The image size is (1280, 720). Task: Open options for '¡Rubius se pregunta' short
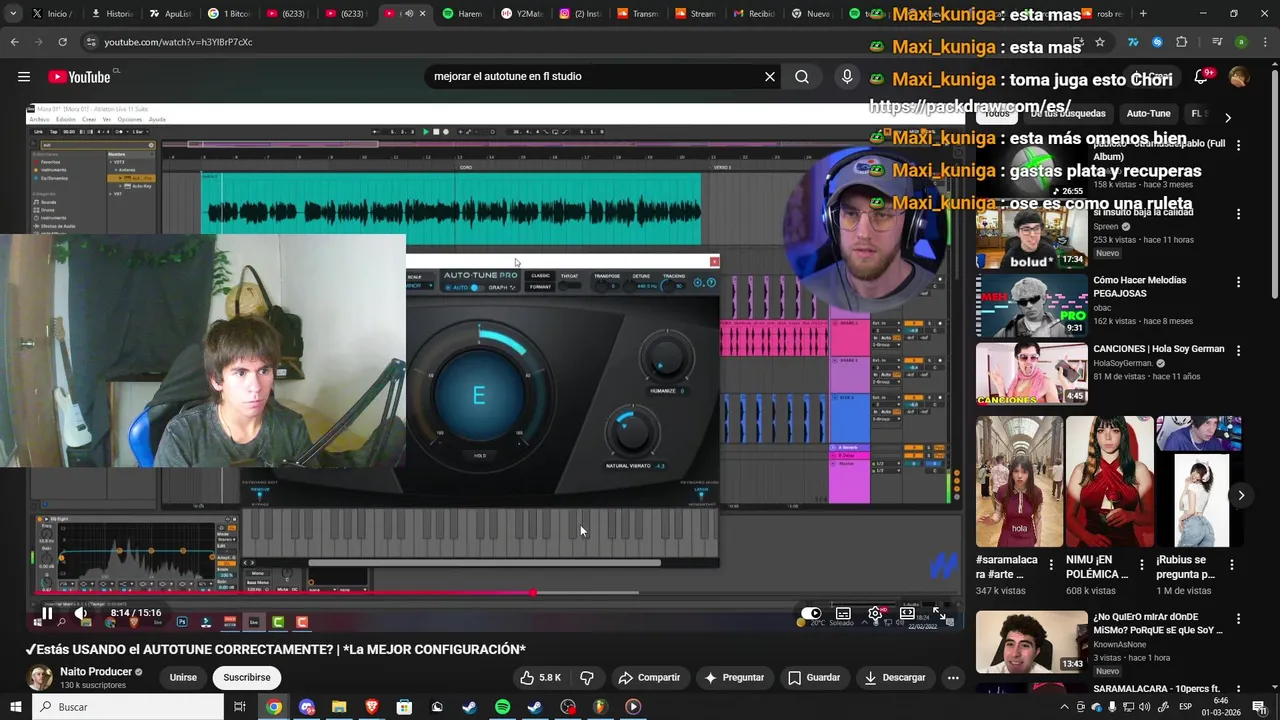click(x=1231, y=565)
